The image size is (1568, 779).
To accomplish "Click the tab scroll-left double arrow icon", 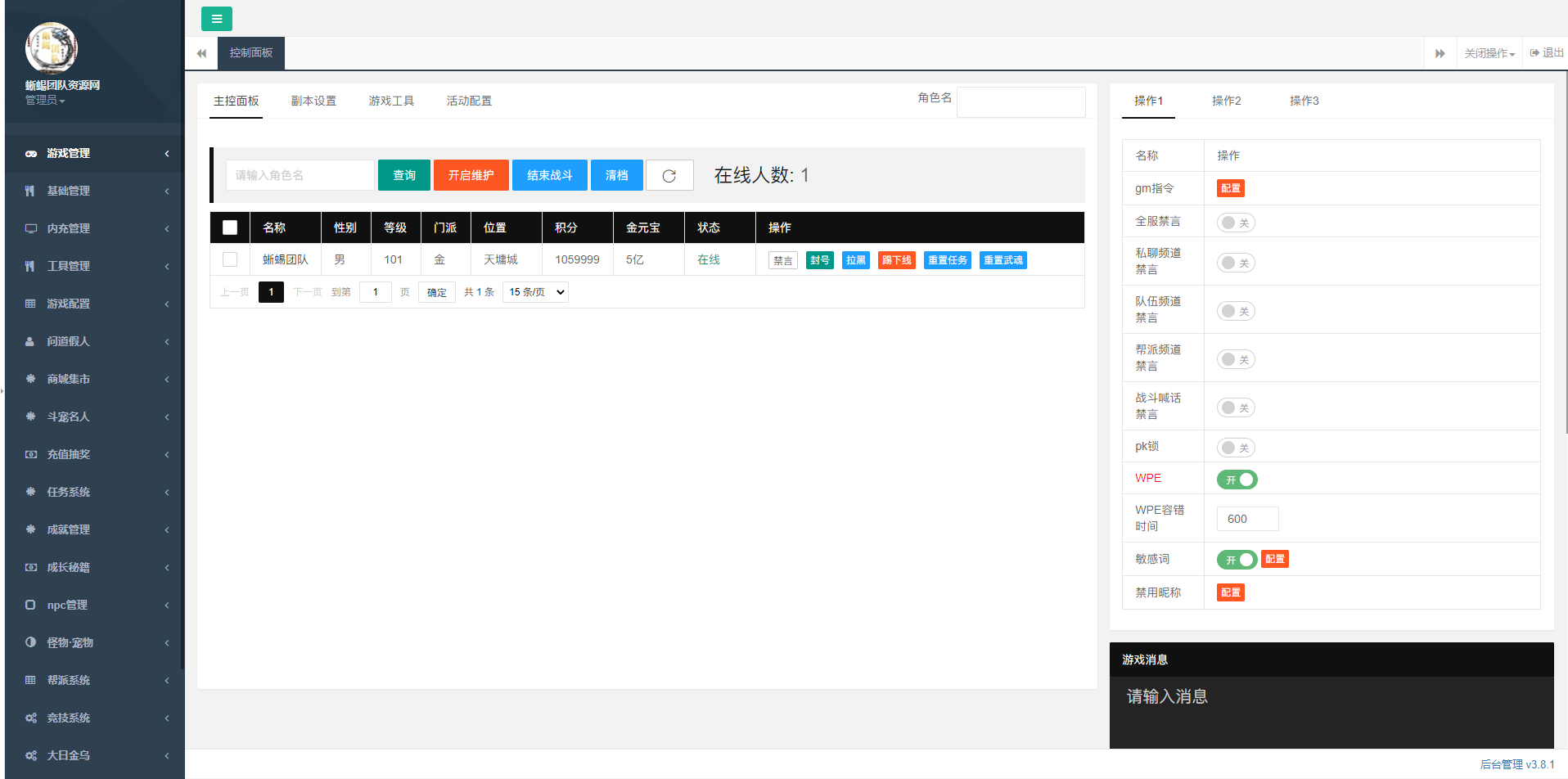I will click(201, 53).
